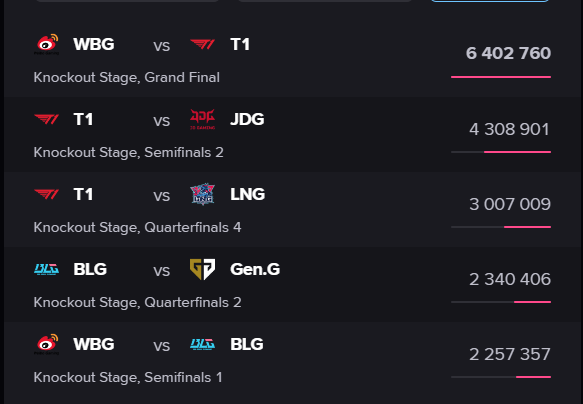Click the viewer bar under 4 308 901

501,152
